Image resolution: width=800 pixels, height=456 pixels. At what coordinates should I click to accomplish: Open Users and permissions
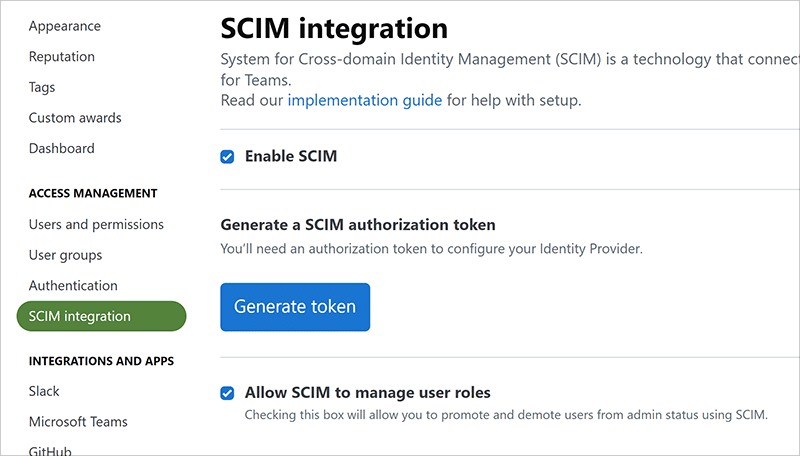coord(96,224)
